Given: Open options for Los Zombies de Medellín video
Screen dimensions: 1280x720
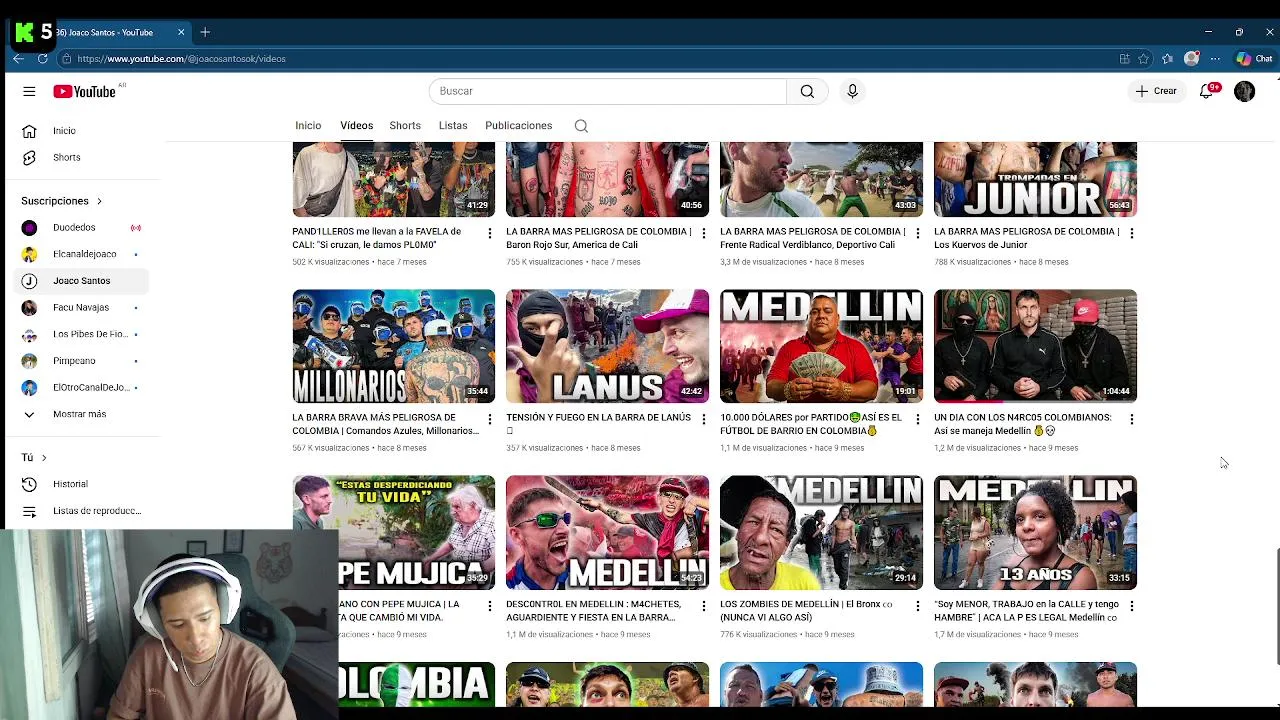Looking at the screenshot, I should coord(917,606).
